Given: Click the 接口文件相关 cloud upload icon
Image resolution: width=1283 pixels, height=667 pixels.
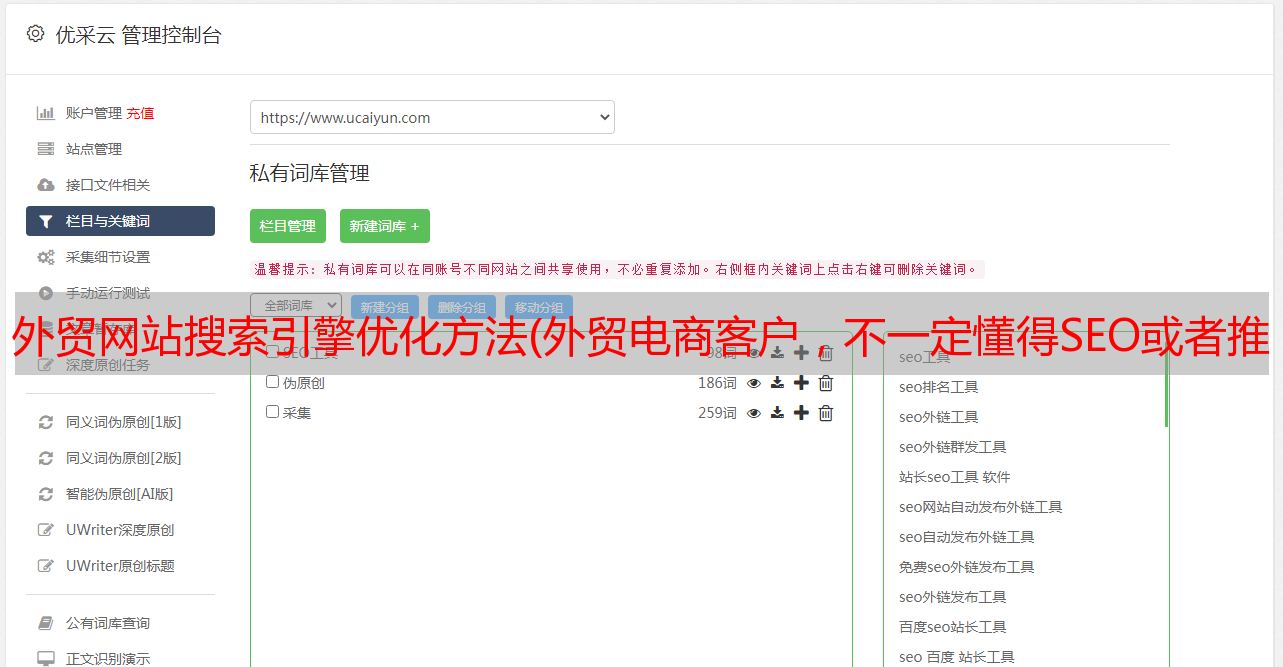Looking at the screenshot, I should coord(46,185).
